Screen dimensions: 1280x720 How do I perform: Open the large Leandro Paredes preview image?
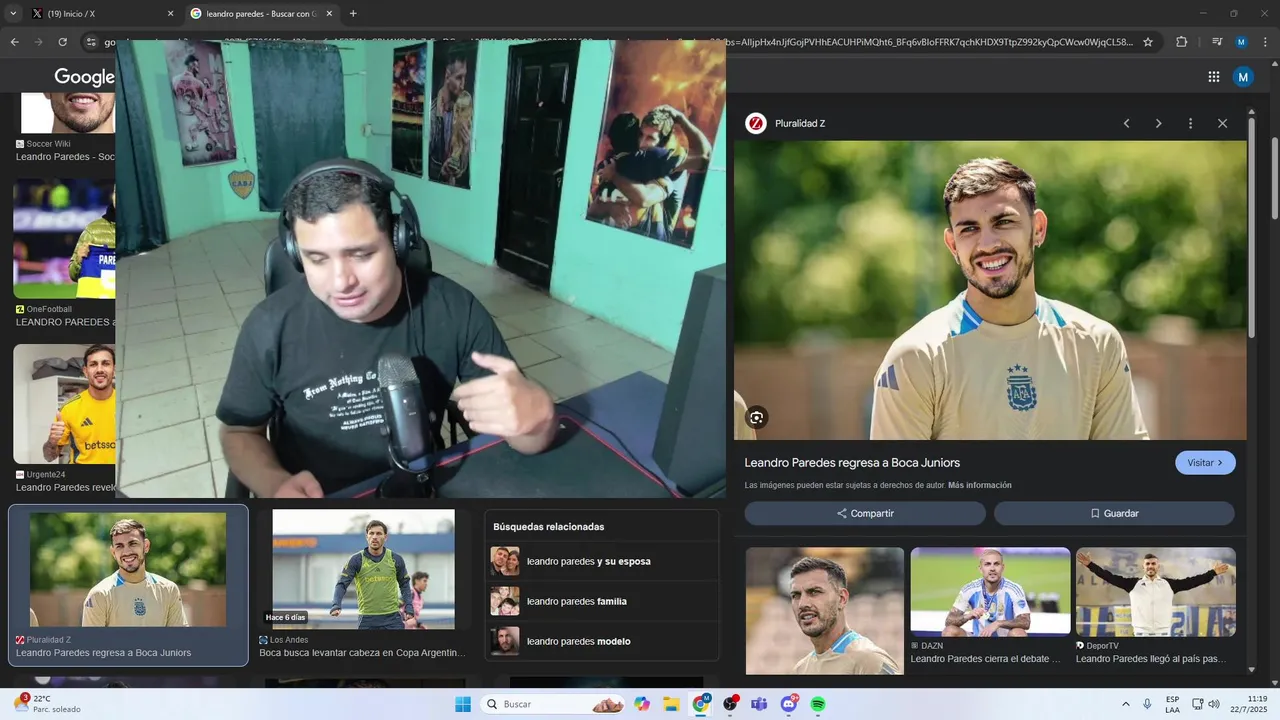tap(990, 290)
